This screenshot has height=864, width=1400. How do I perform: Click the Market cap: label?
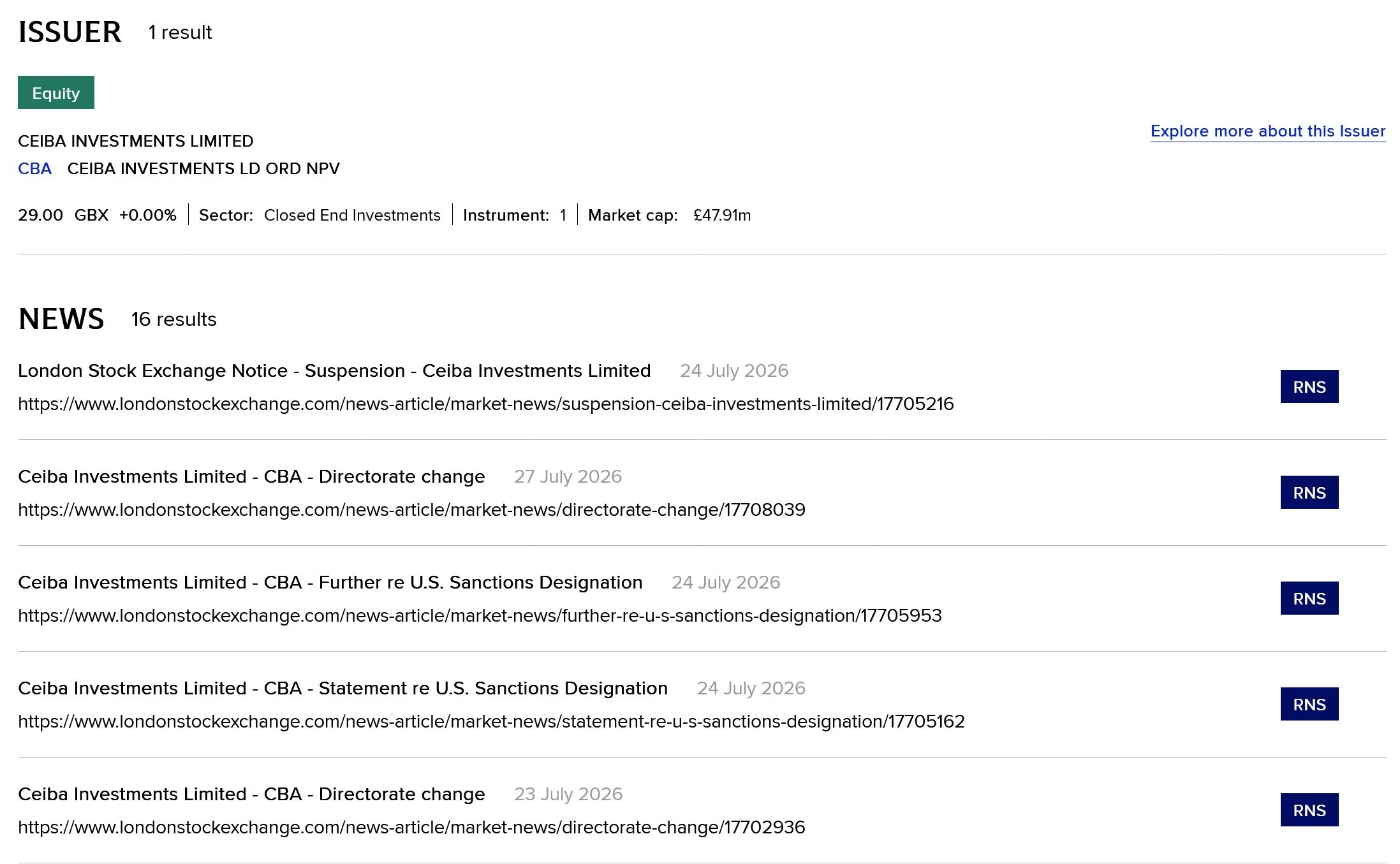(633, 215)
